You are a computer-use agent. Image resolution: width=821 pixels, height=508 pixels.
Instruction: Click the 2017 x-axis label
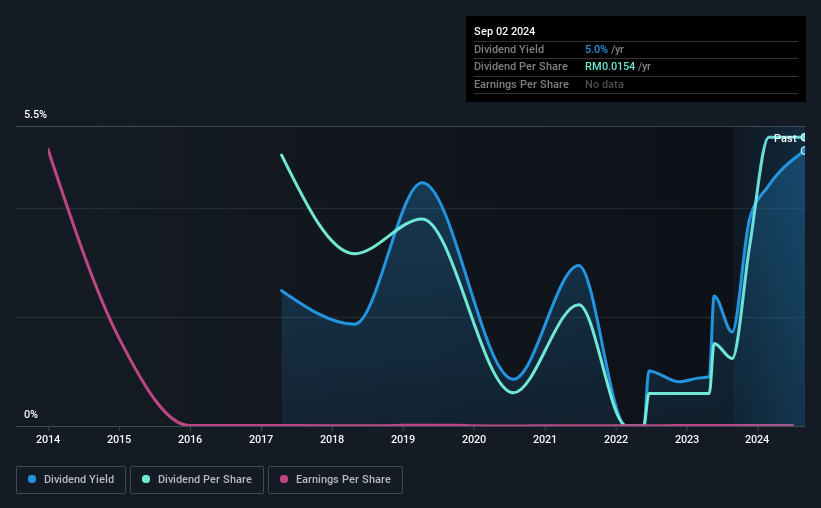(x=261, y=439)
